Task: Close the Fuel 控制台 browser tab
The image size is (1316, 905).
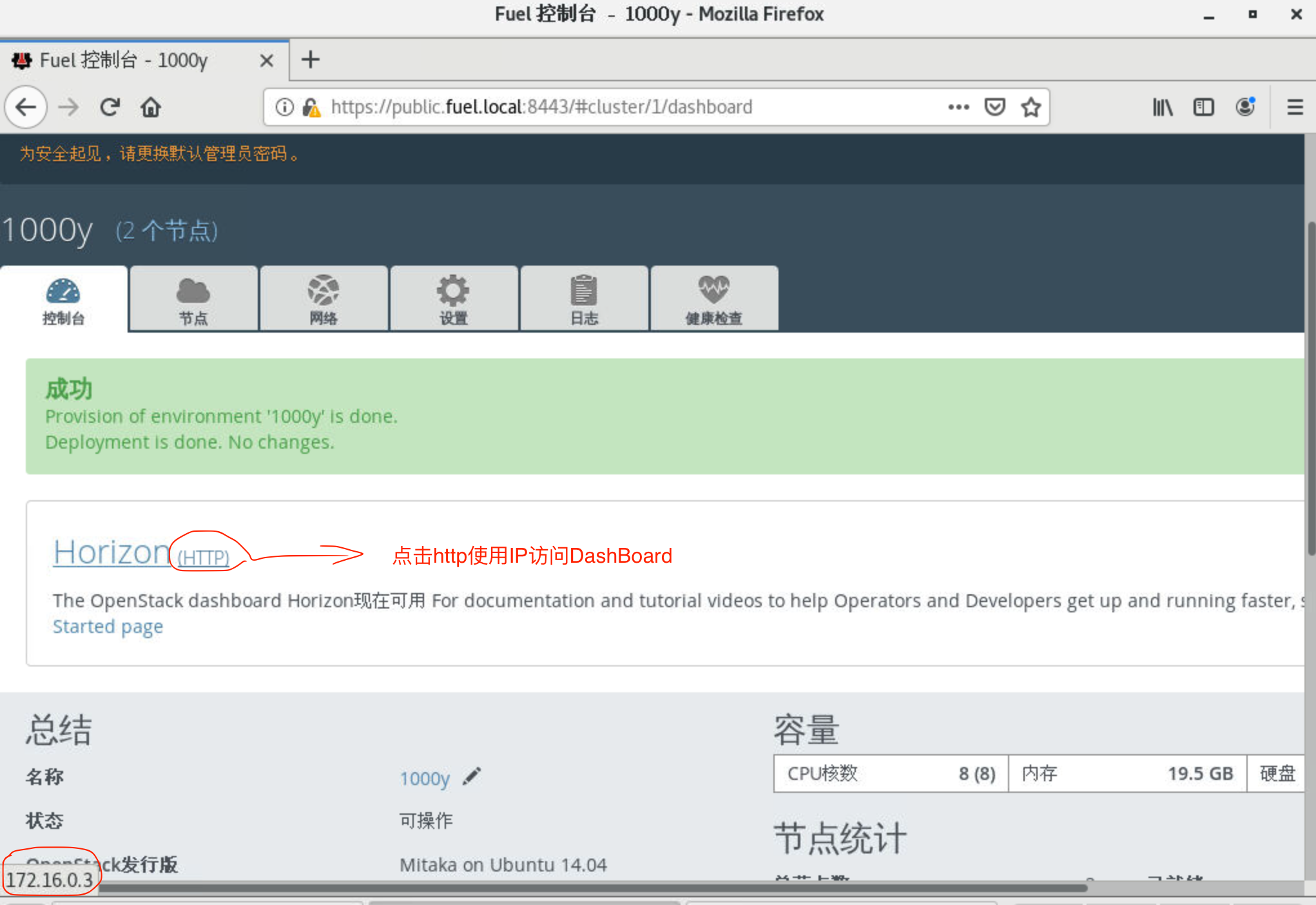Action: [x=266, y=61]
